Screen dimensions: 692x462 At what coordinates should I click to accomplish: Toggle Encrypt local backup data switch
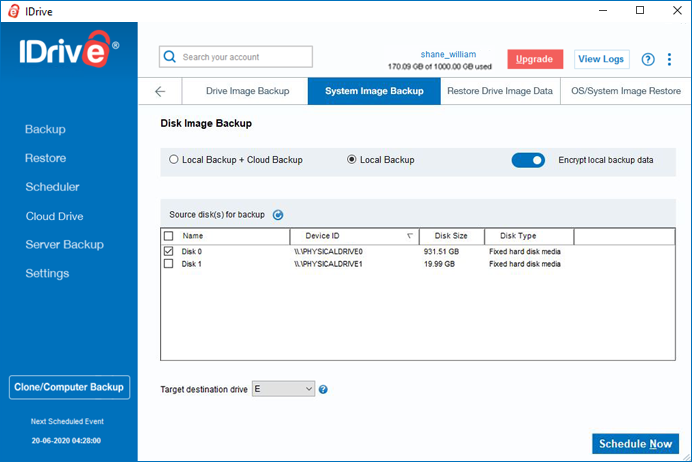528,160
